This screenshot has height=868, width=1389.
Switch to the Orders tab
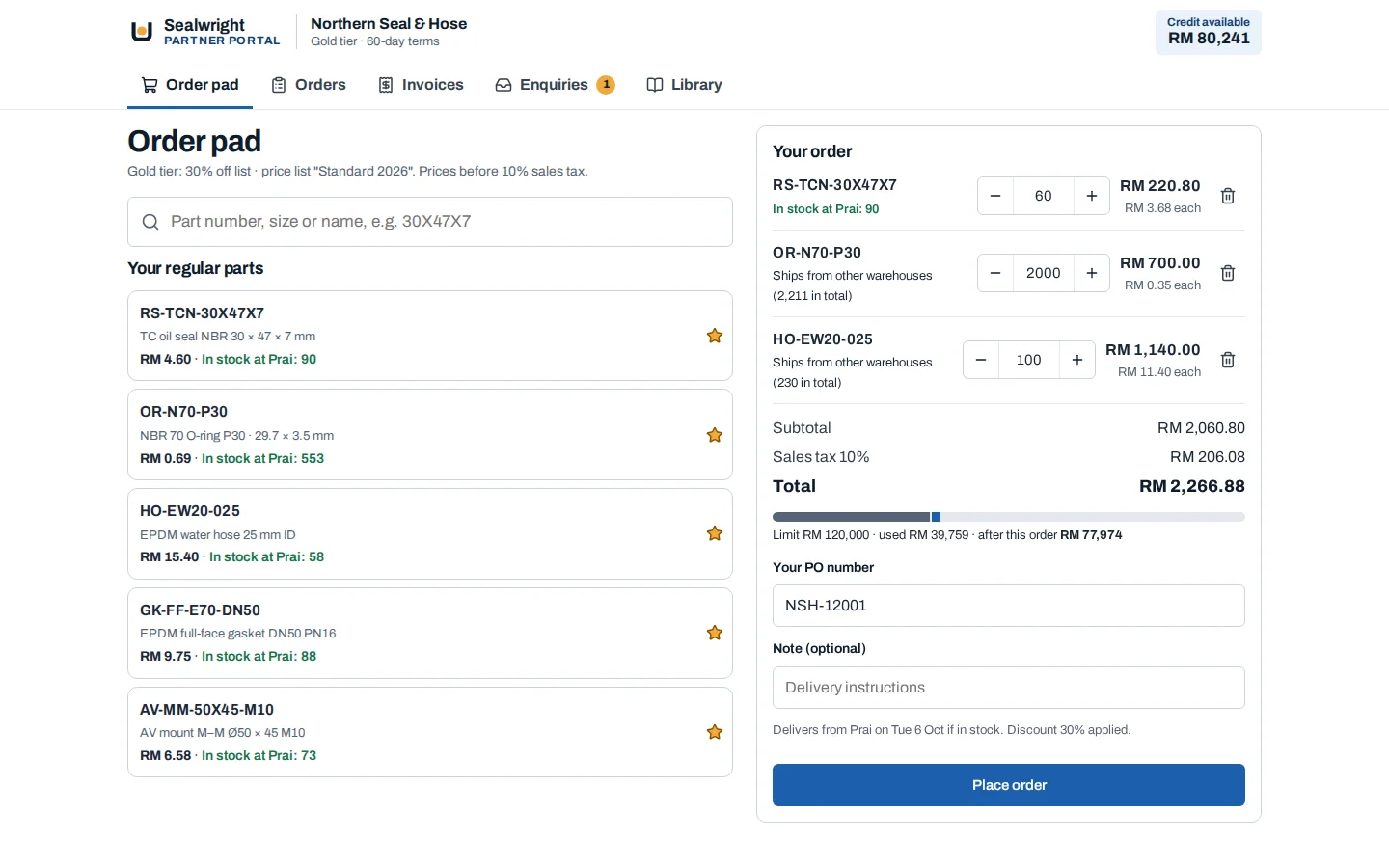(308, 85)
